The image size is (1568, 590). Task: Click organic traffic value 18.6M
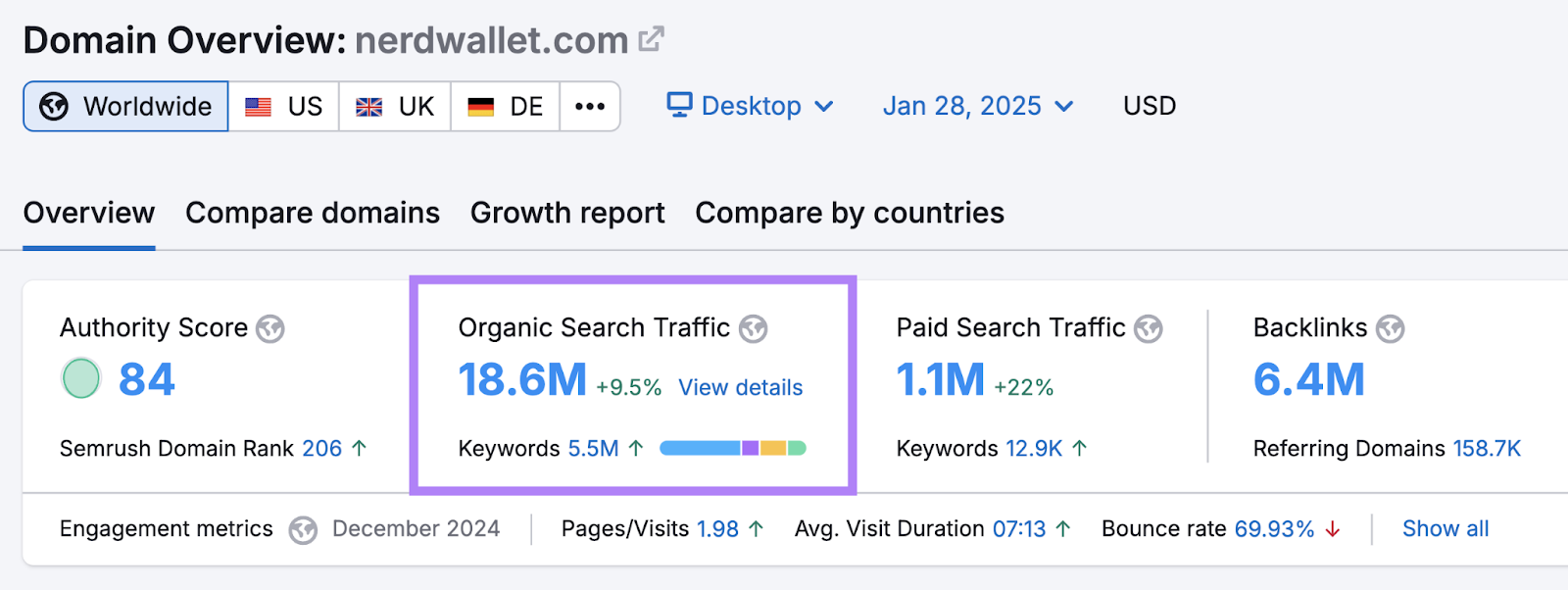click(x=522, y=379)
